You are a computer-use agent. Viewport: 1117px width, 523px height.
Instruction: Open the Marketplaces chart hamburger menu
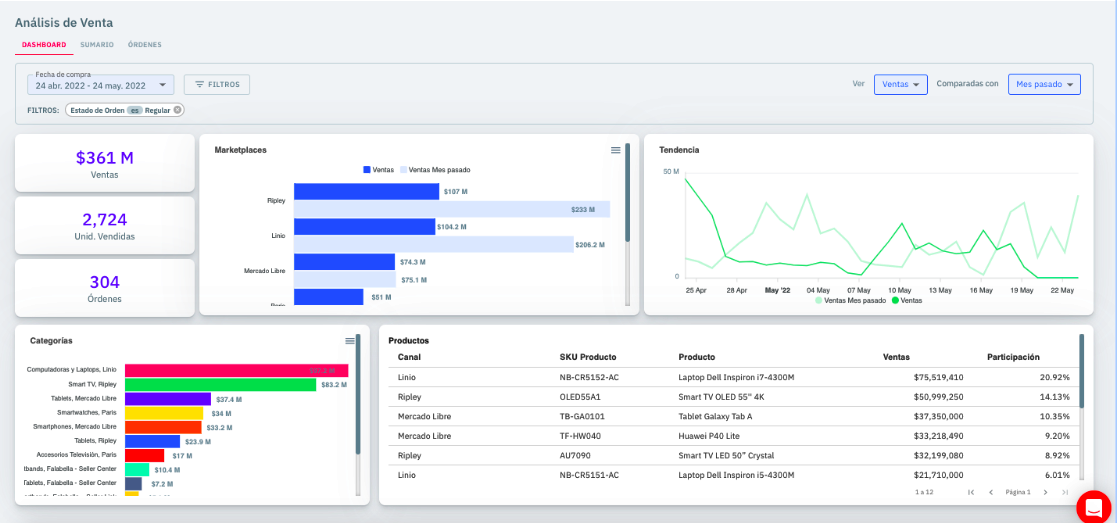coord(615,150)
